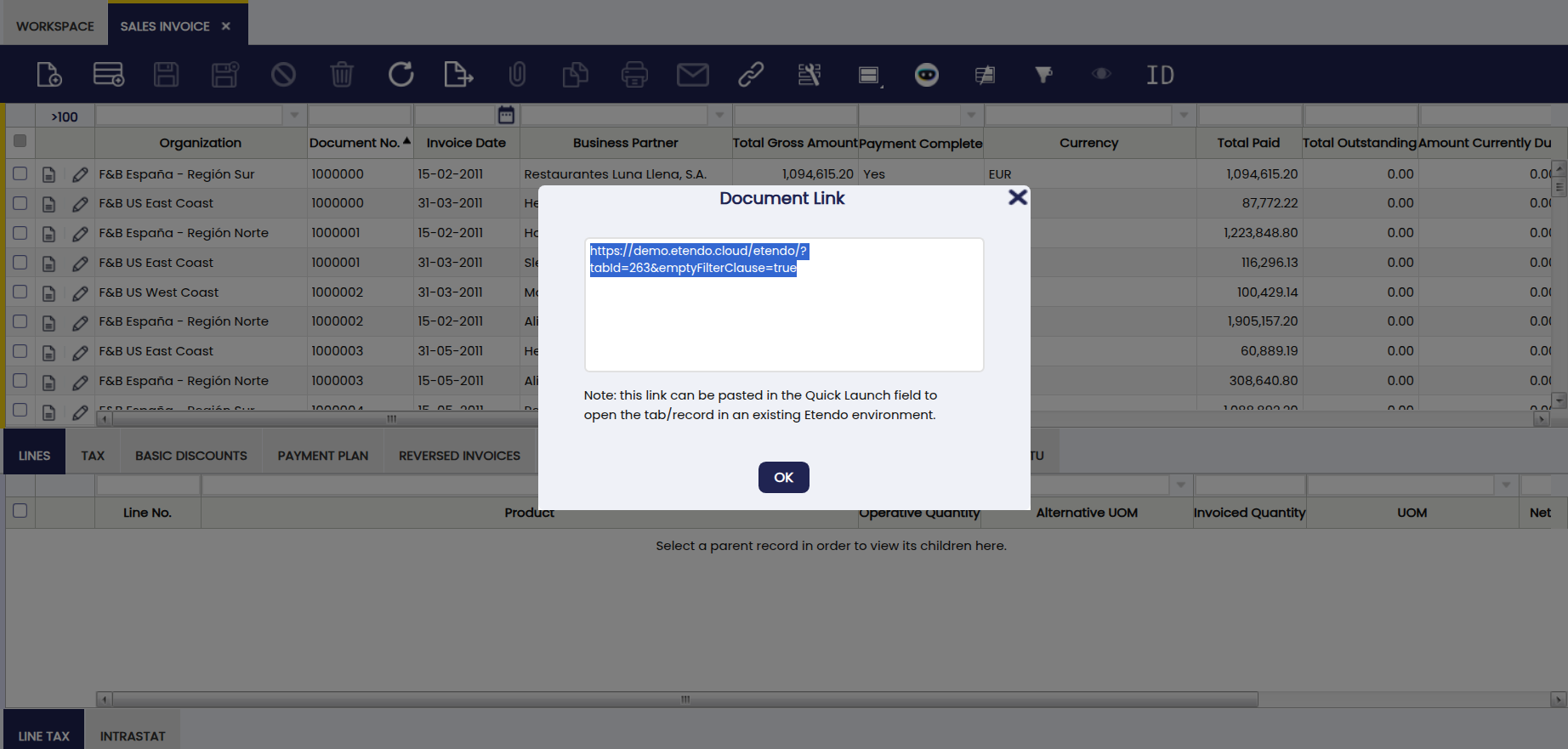
Task: Tick checkbox for F&B España - Región Sur 1000000
Action: [20, 173]
